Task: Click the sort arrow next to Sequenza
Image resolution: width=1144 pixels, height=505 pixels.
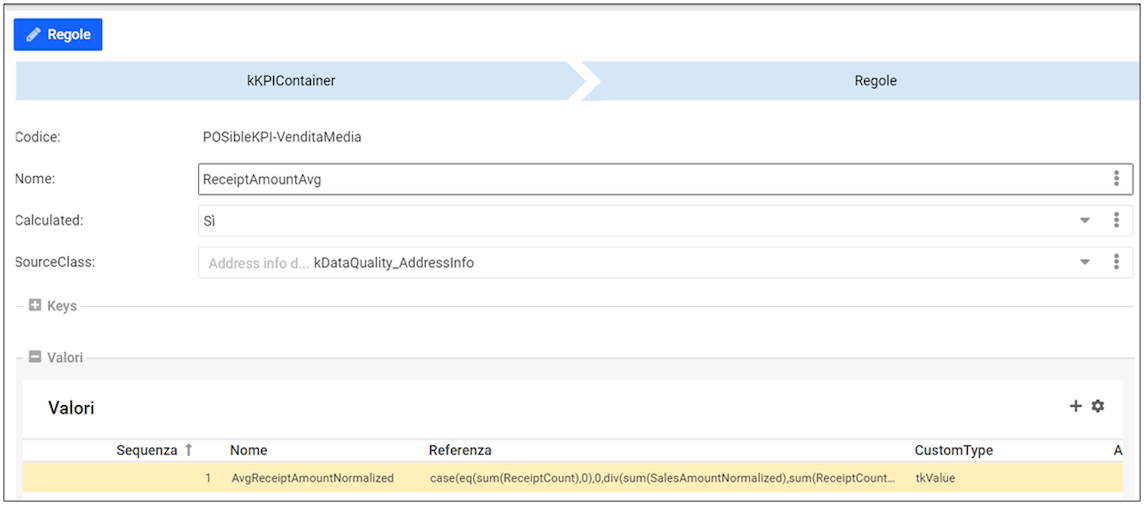Action: [x=187, y=450]
